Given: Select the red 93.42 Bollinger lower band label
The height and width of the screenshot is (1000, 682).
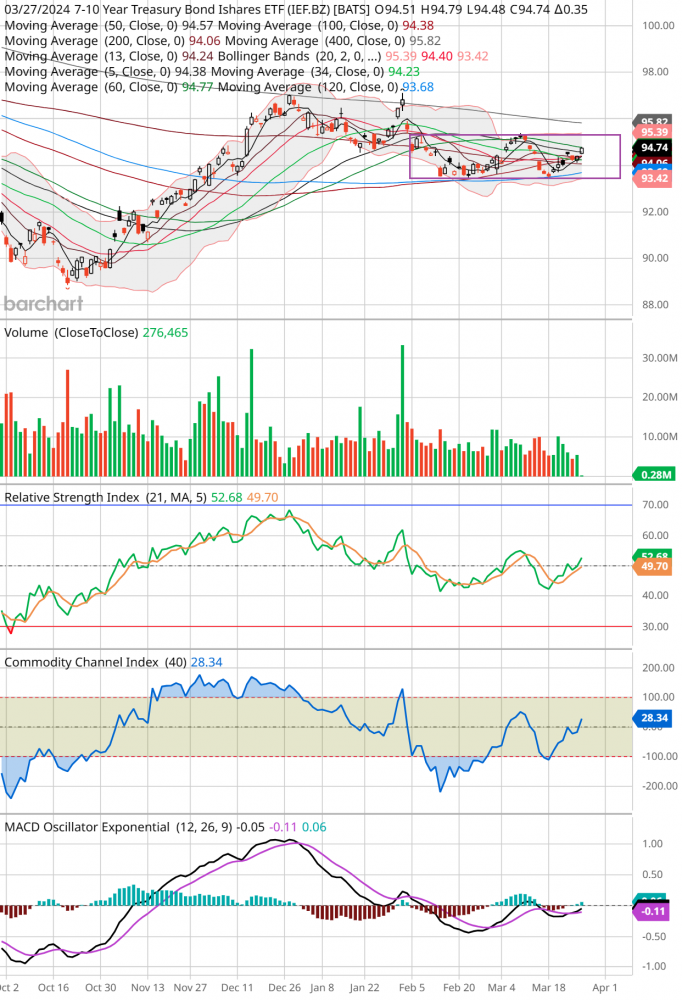Looking at the screenshot, I should [655, 178].
